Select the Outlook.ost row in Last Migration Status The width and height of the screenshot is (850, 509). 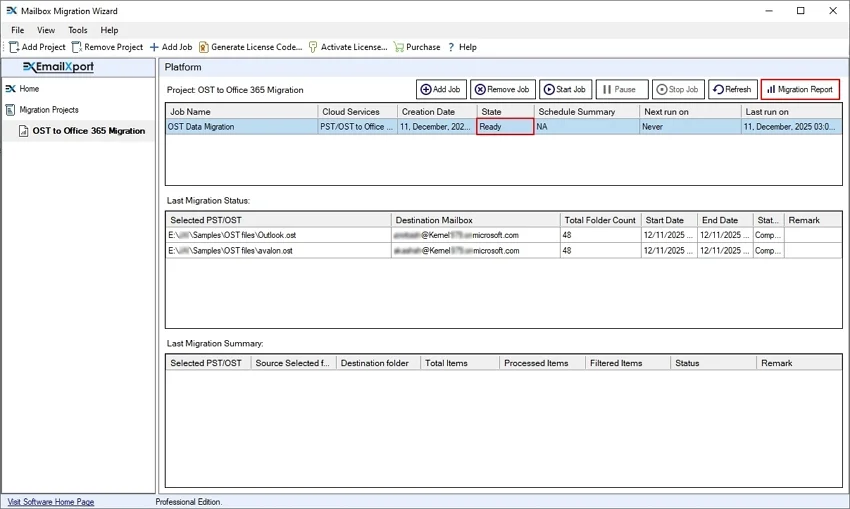(x=504, y=235)
